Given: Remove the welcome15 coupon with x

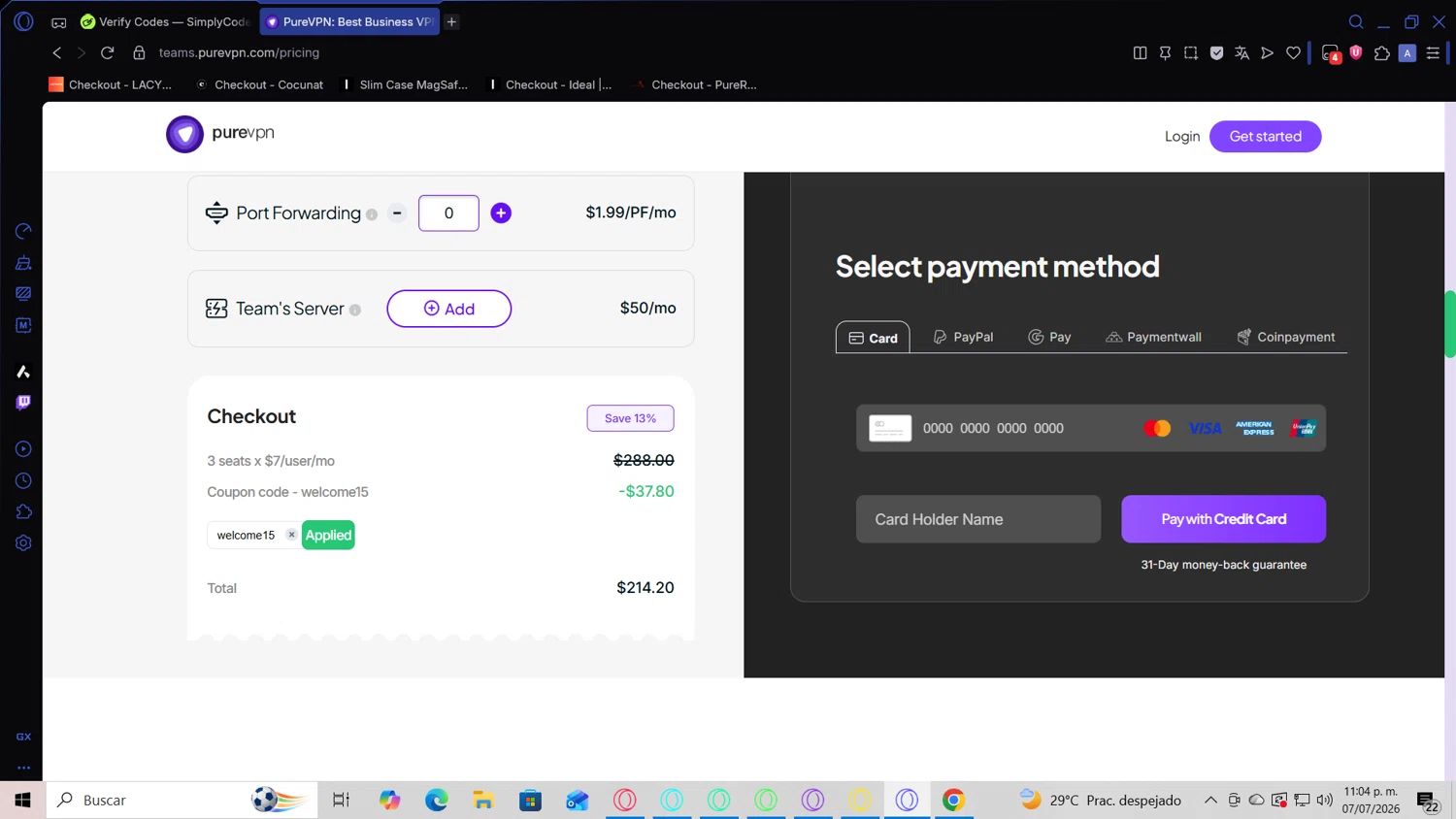Looking at the screenshot, I should [291, 535].
